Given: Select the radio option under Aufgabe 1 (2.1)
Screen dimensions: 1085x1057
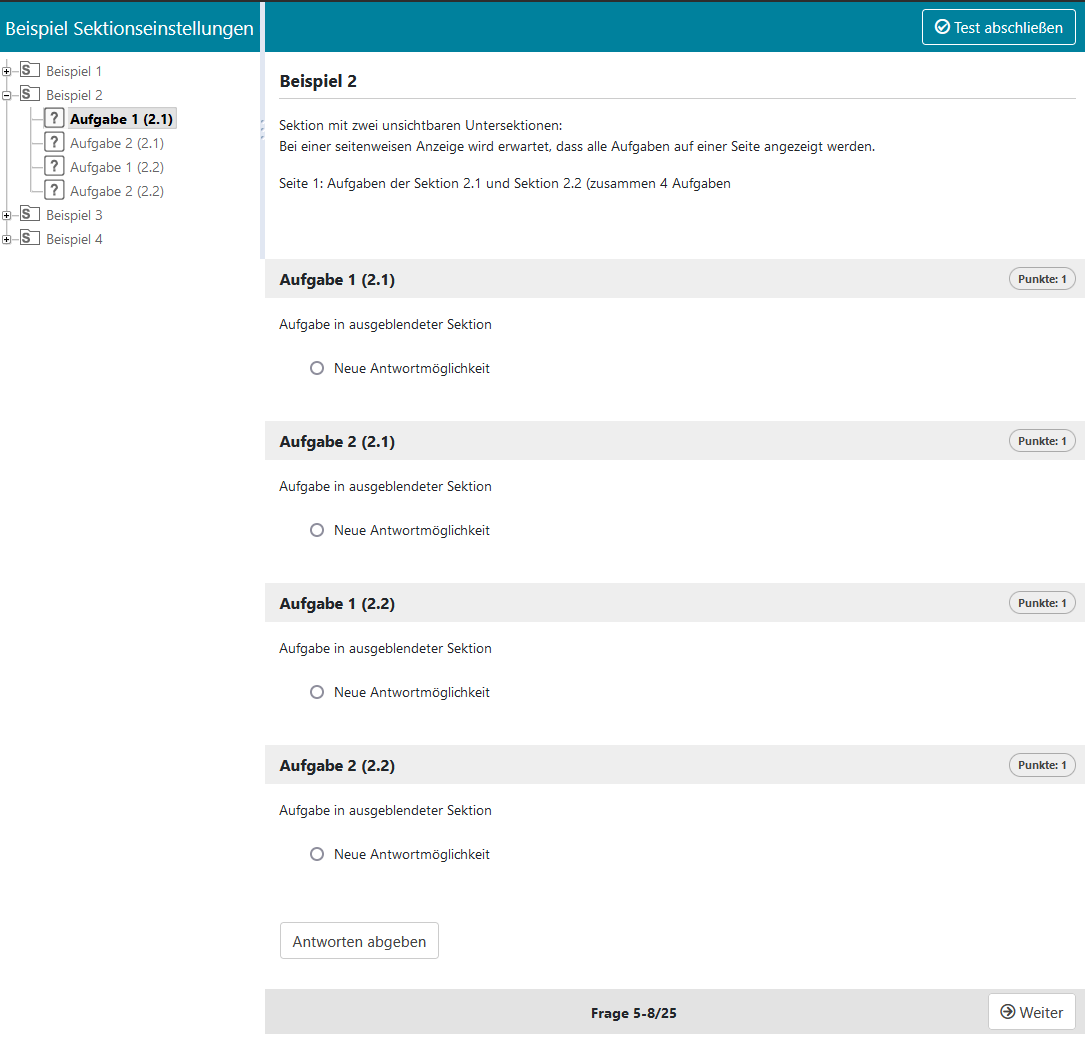Looking at the screenshot, I should point(317,368).
